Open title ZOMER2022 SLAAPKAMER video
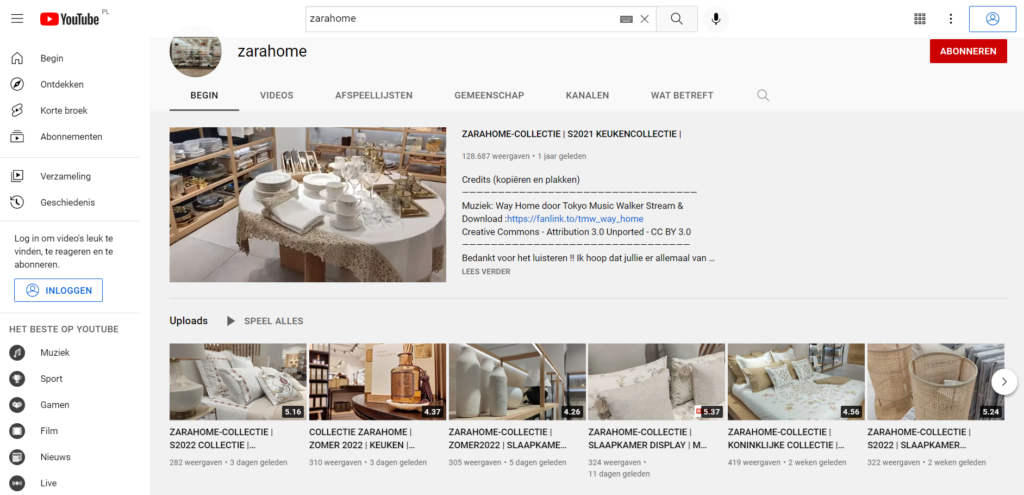This screenshot has width=1024, height=495. (508, 439)
